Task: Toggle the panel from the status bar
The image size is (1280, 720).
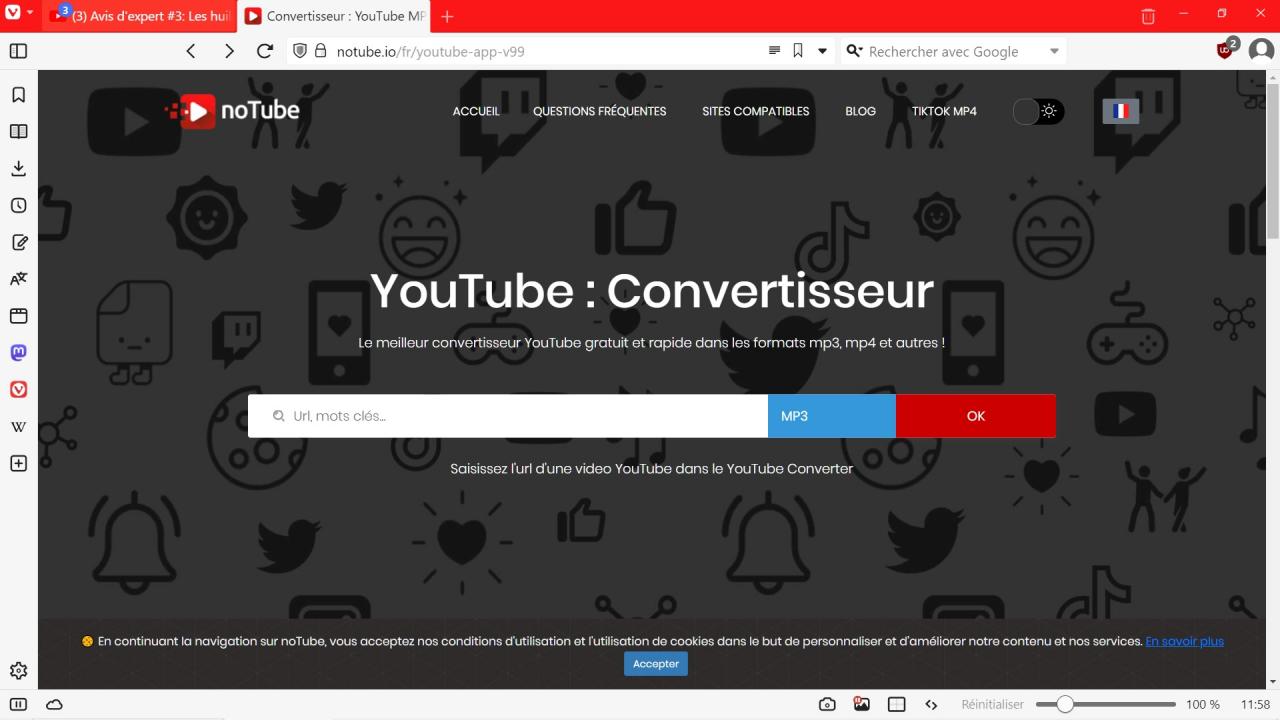Action: (18, 705)
